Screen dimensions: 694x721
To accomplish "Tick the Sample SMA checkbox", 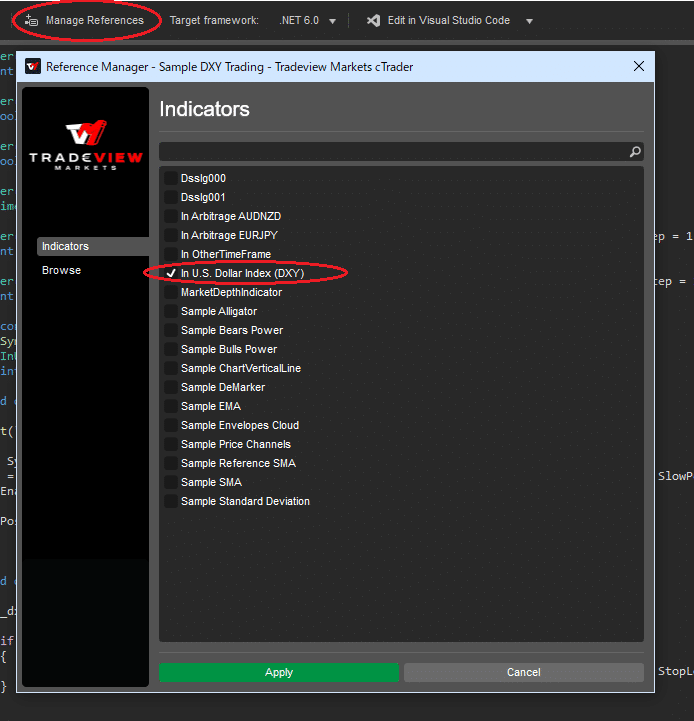I will pyautogui.click(x=171, y=482).
